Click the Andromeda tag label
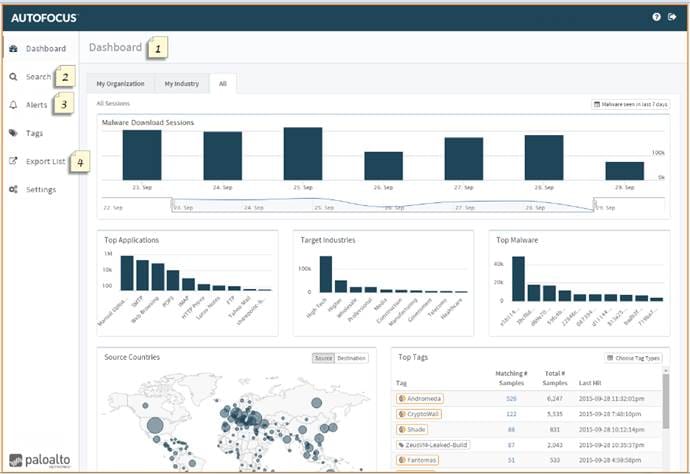This screenshot has height=474, width=690. [420, 398]
